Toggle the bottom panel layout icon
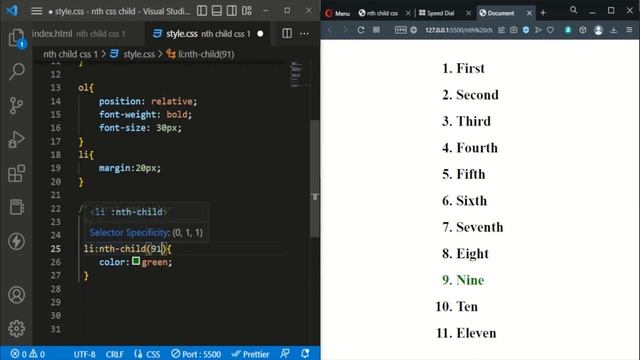This screenshot has width=640, height=360. (217, 11)
